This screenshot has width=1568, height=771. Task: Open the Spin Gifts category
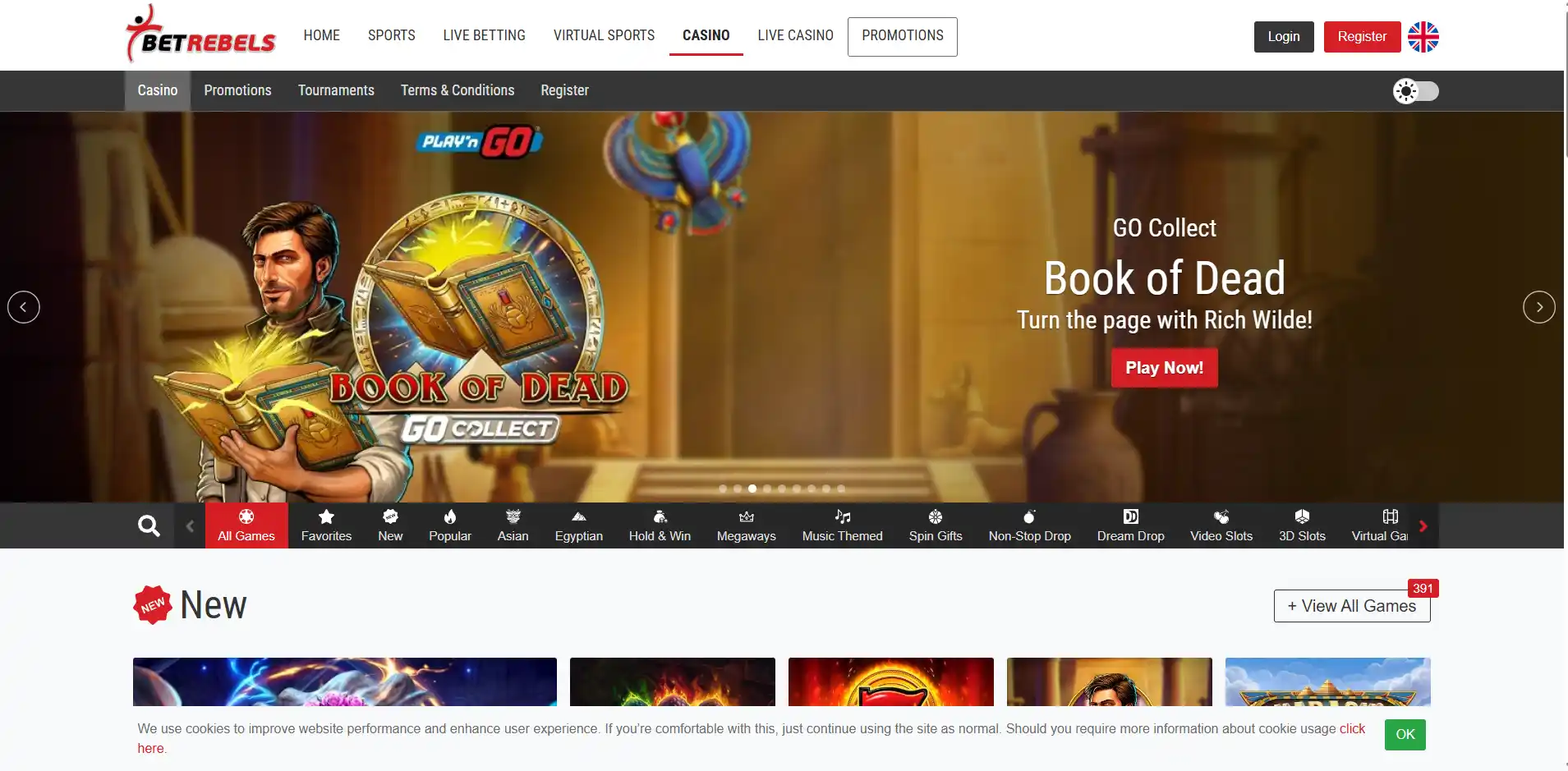pyautogui.click(x=936, y=525)
